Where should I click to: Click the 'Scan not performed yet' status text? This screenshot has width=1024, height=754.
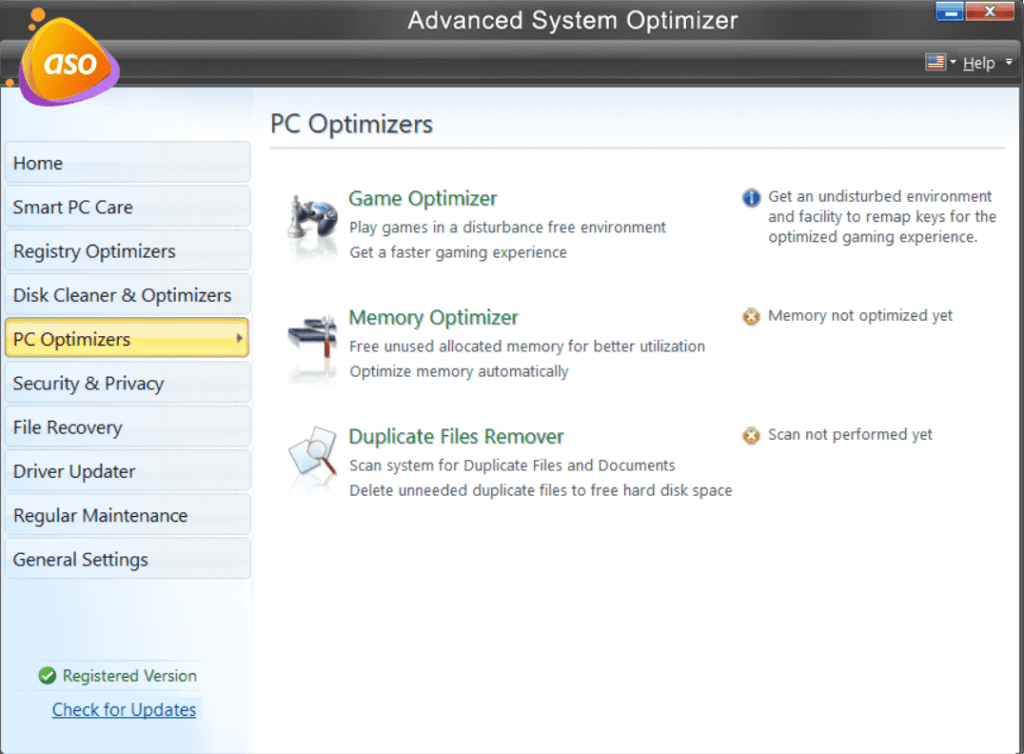coord(850,435)
